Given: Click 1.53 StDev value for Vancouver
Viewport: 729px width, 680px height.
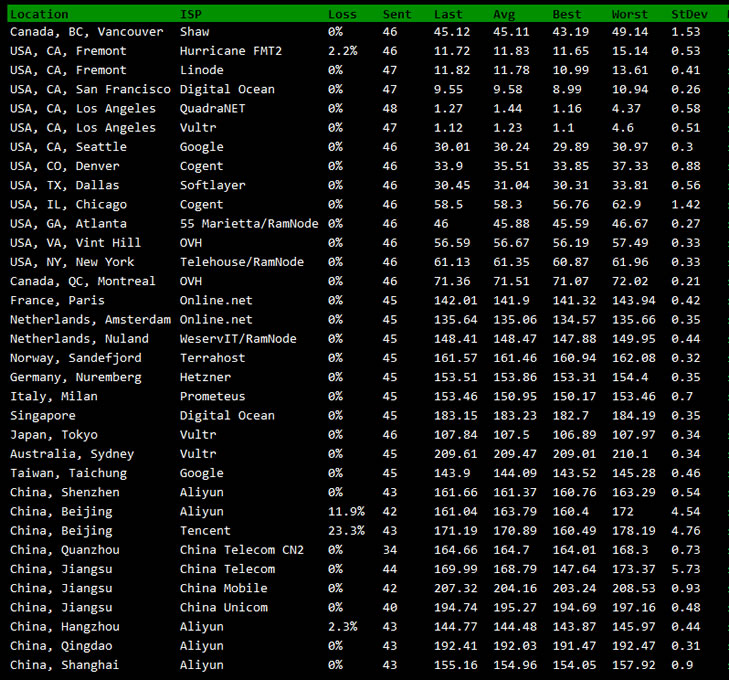Looking at the screenshot, I should pos(685,32).
